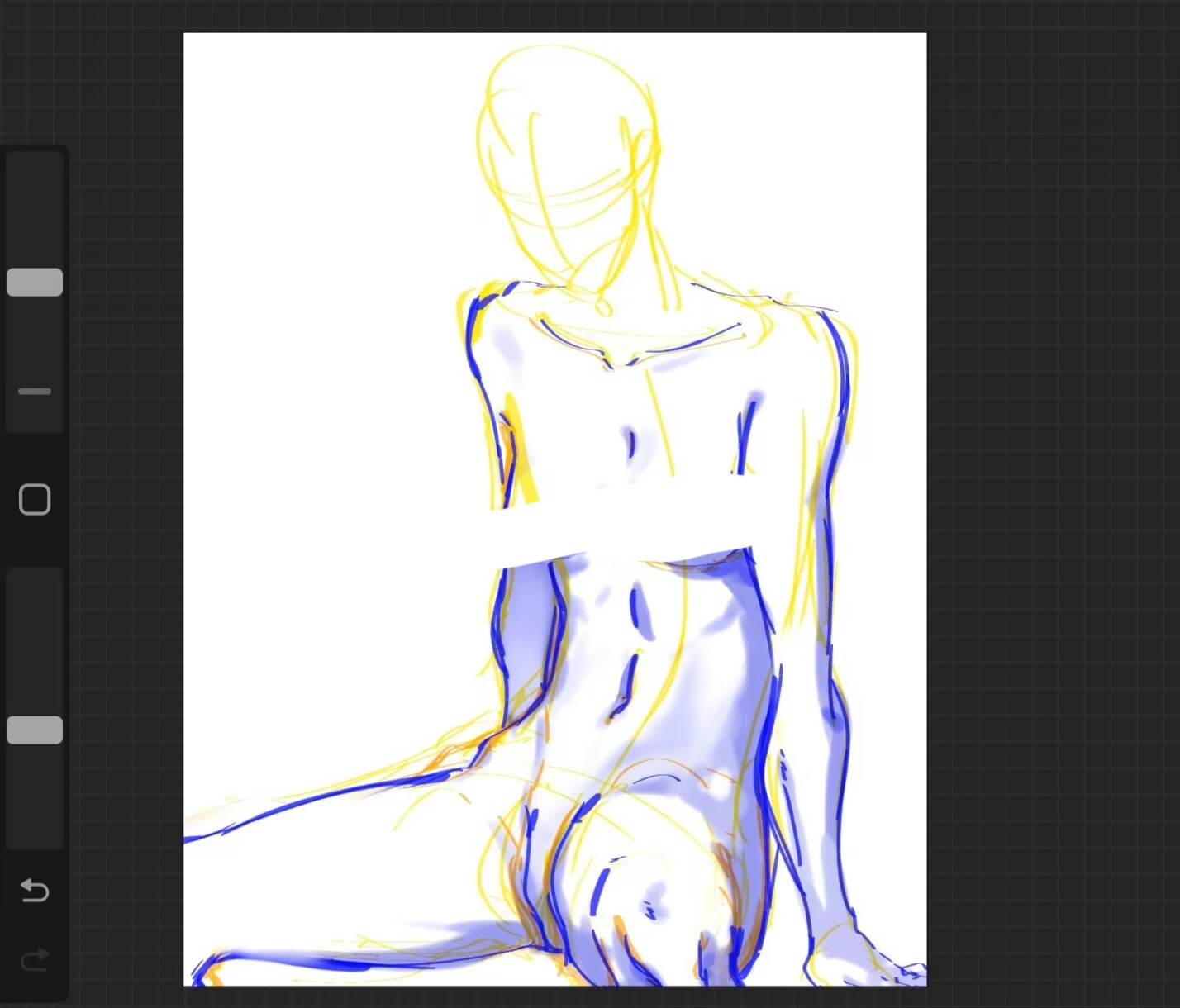Click the brush opacity slider handle
Image resolution: width=1180 pixels, height=1008 pixels.
click(x=35, y=730)
